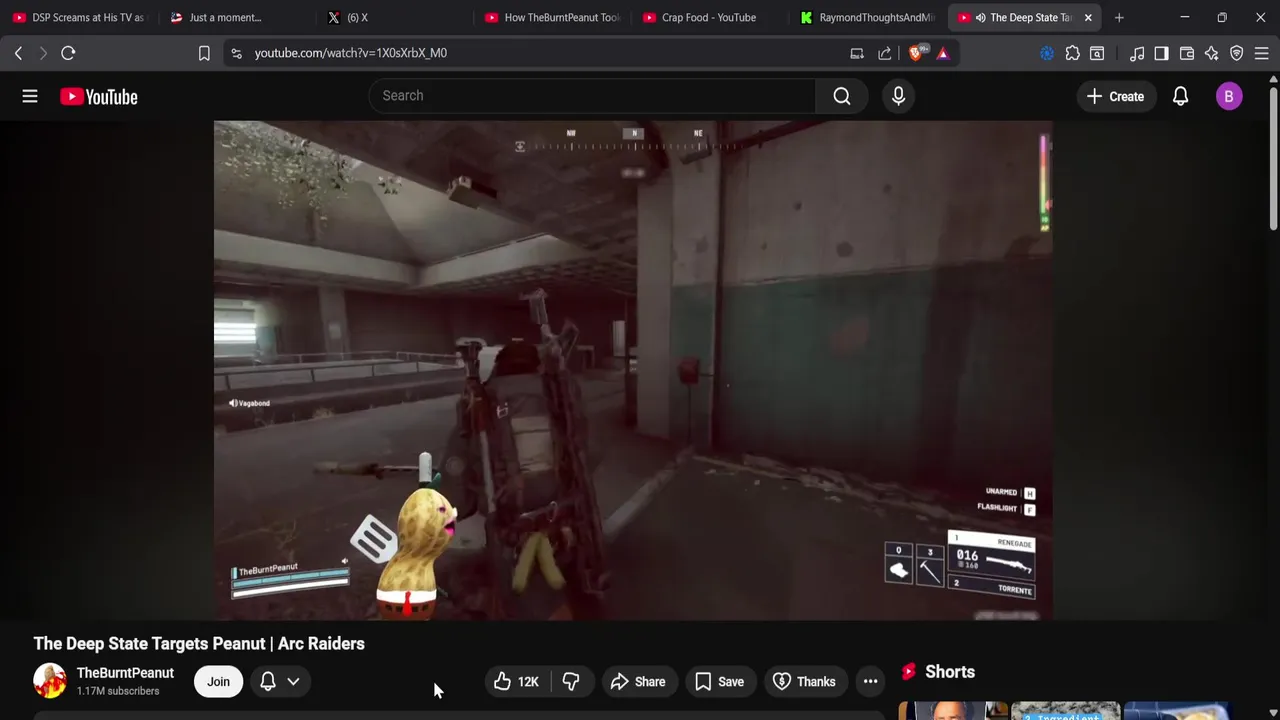Image resolution: width=1280 pixels, height=720 pixels.
Task: Open more actions three-dot menu under video
Action: click(x=870, y=682)
